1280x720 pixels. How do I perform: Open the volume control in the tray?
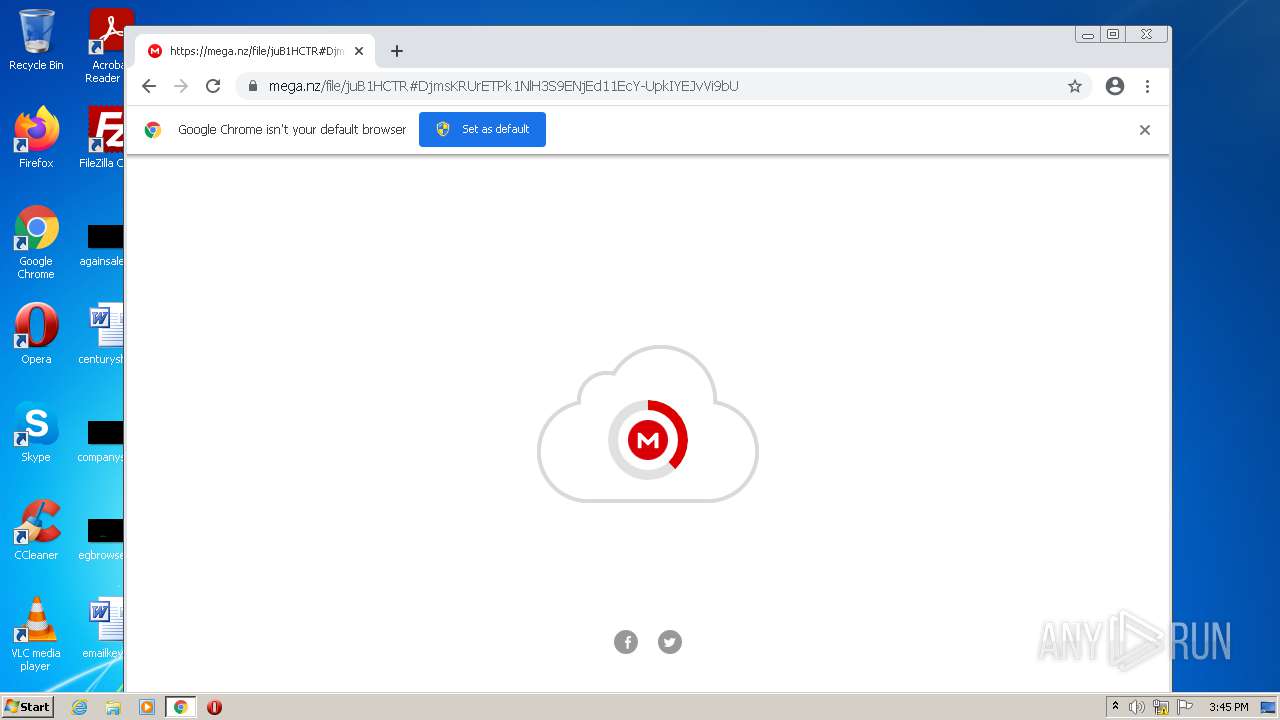coord(1137,707)
